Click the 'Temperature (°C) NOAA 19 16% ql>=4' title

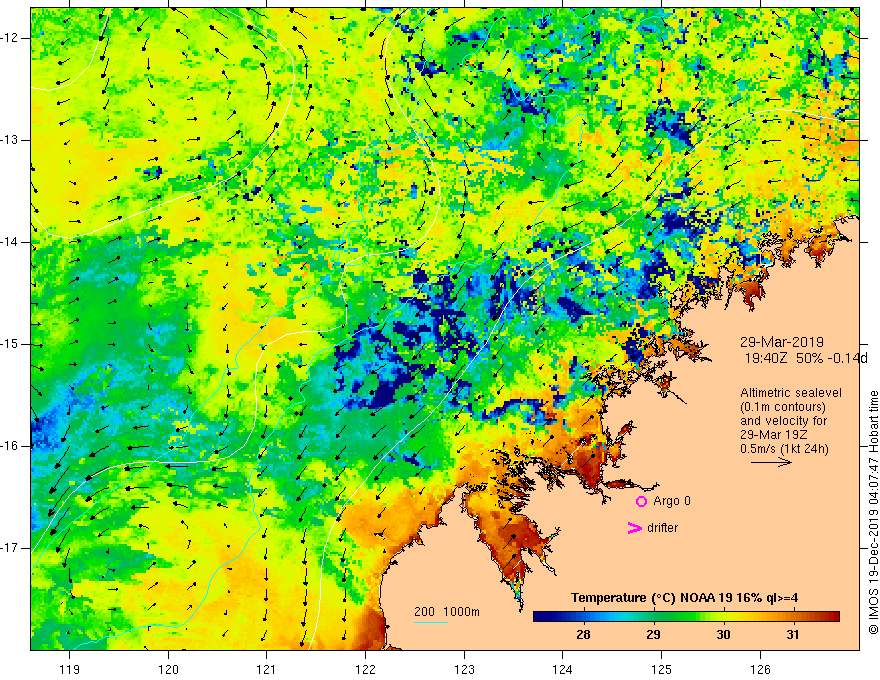684,598
